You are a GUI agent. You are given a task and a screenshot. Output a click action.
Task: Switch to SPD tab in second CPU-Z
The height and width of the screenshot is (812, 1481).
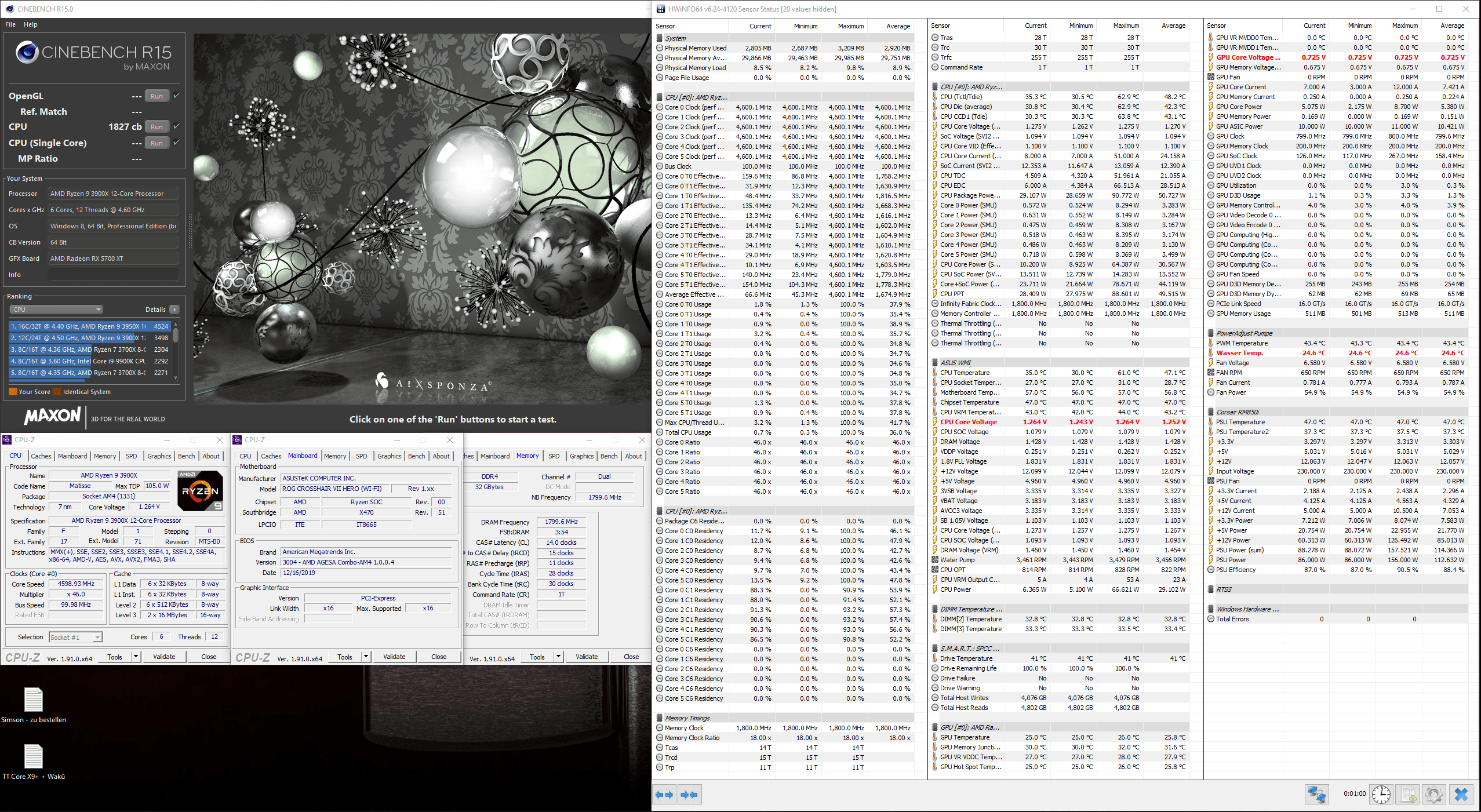pyautogui.click(x=362, y=456)
